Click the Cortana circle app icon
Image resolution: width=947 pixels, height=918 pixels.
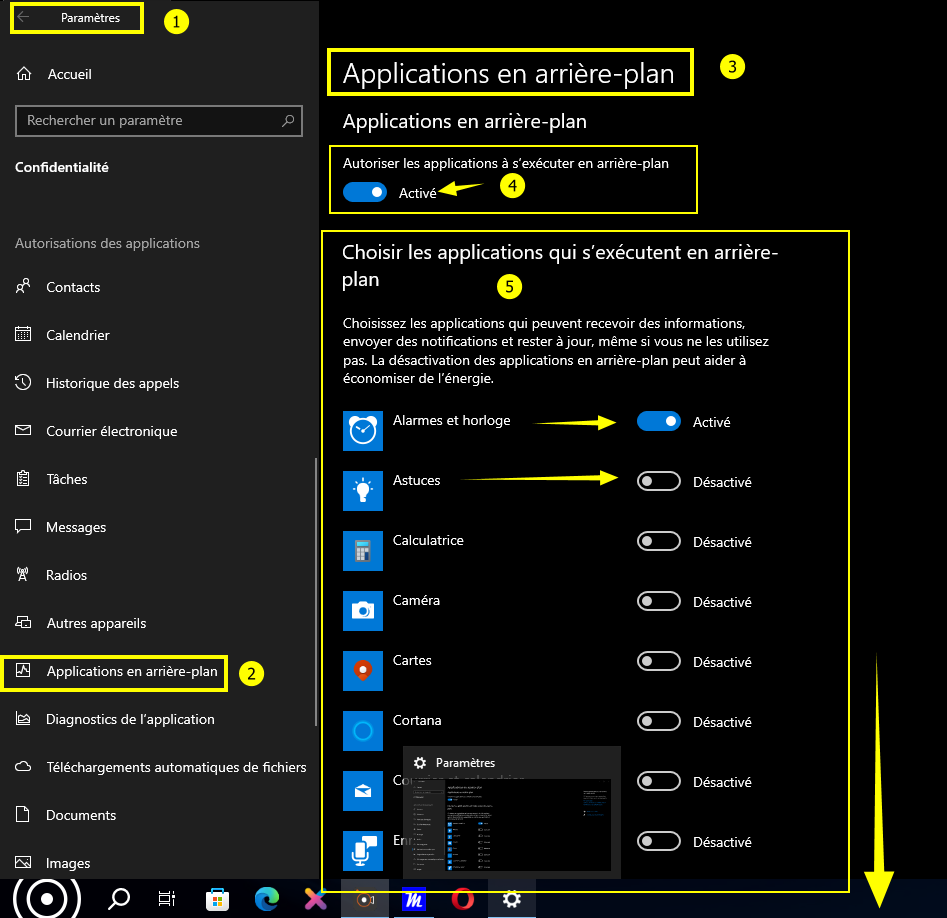[x=363, y=731]
